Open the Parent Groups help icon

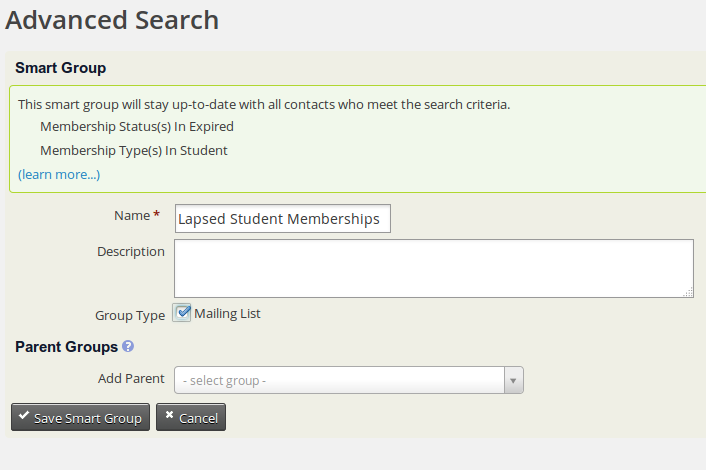[128, 346]
